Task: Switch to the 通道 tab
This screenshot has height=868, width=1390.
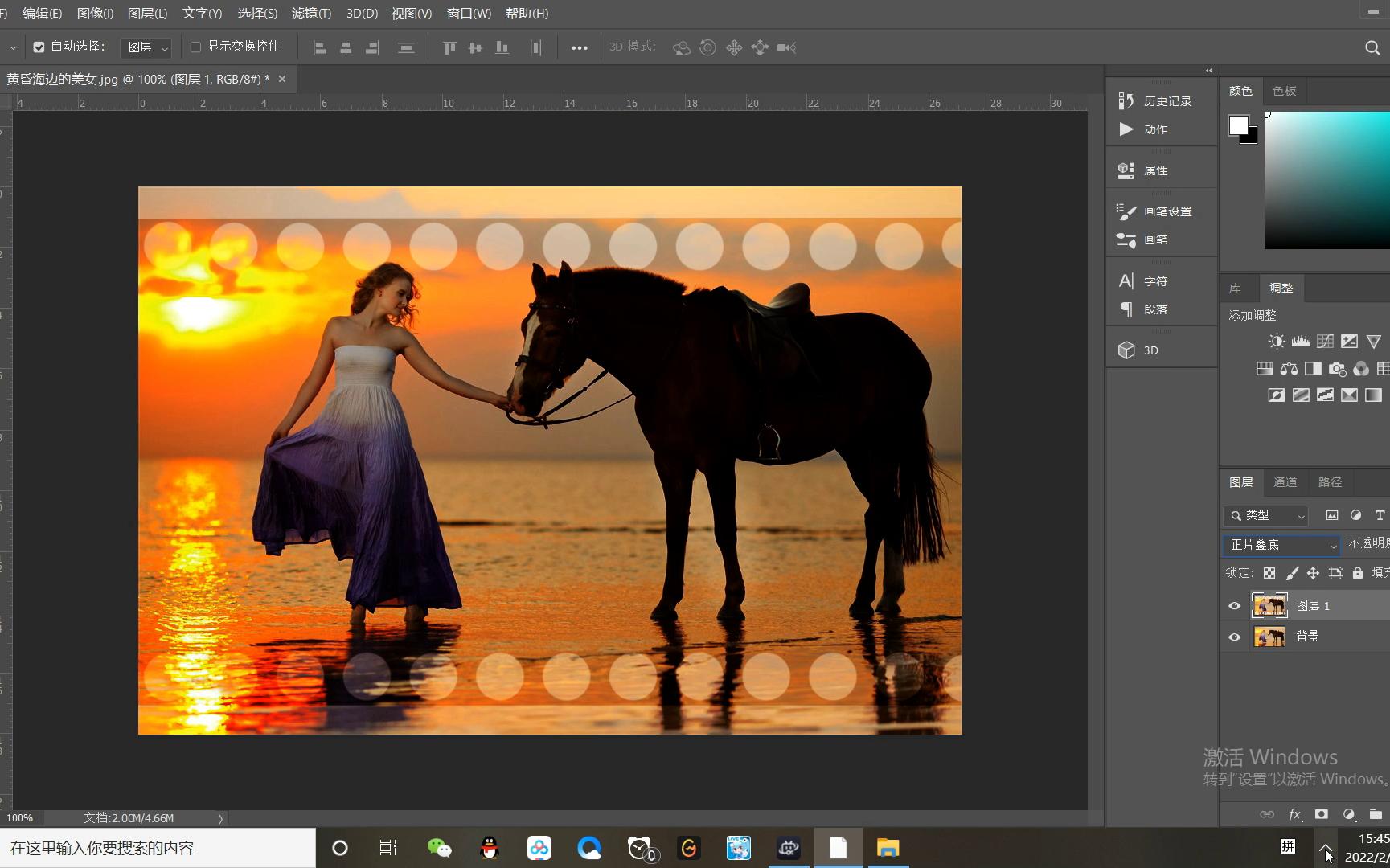Action: [1285, 482]
